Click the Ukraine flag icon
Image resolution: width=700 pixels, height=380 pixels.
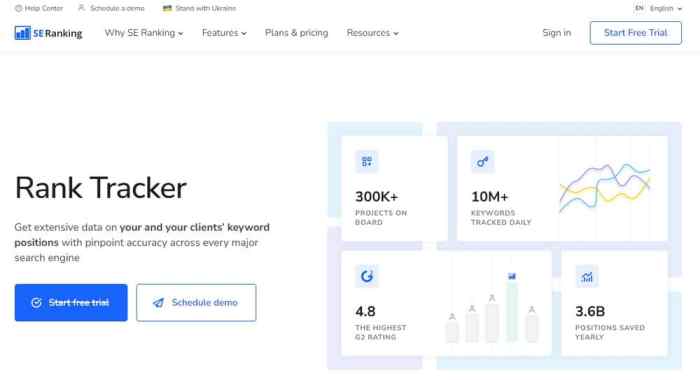[167, 8]
